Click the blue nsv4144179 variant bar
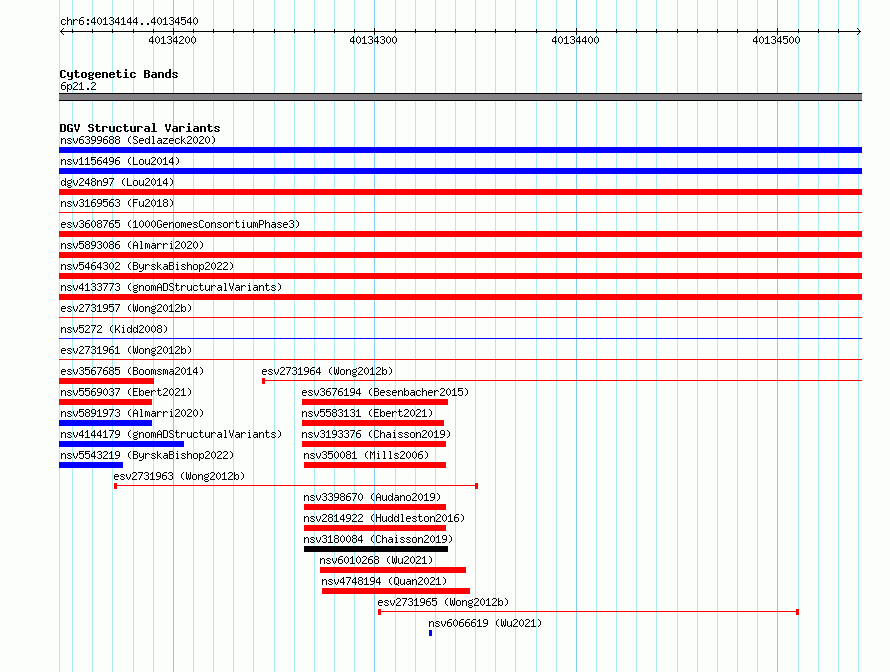890x672 pixels. click(121, 444)
